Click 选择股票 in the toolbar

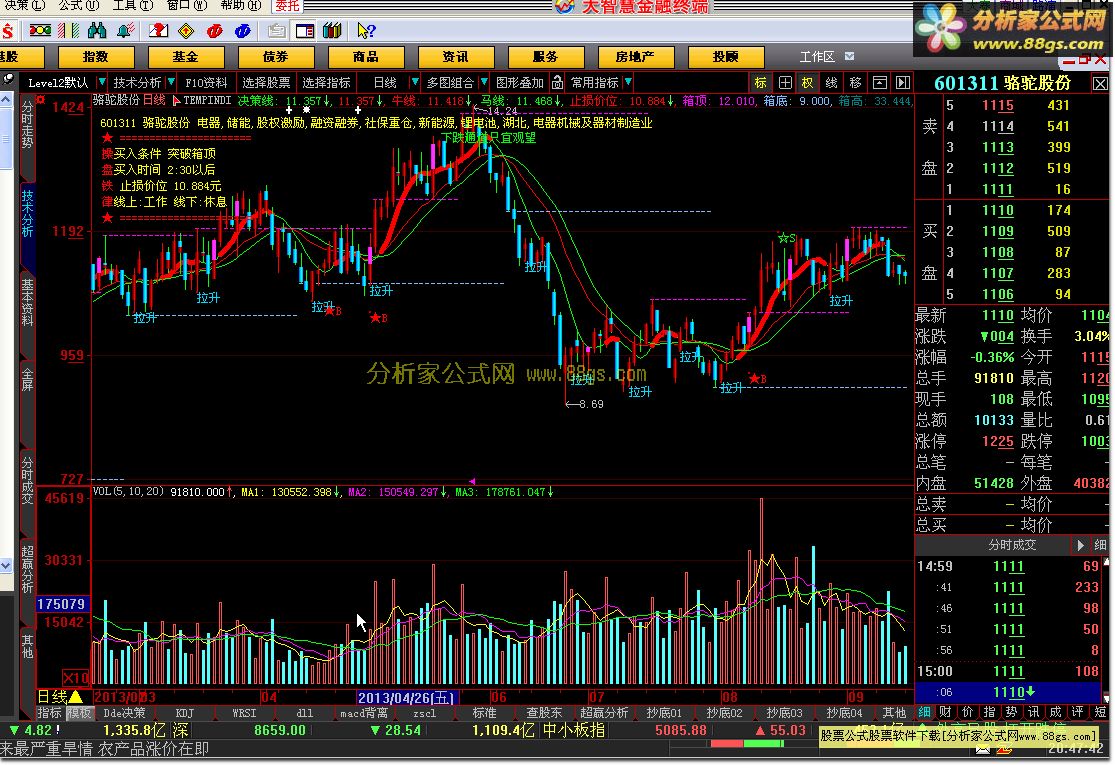266,82
